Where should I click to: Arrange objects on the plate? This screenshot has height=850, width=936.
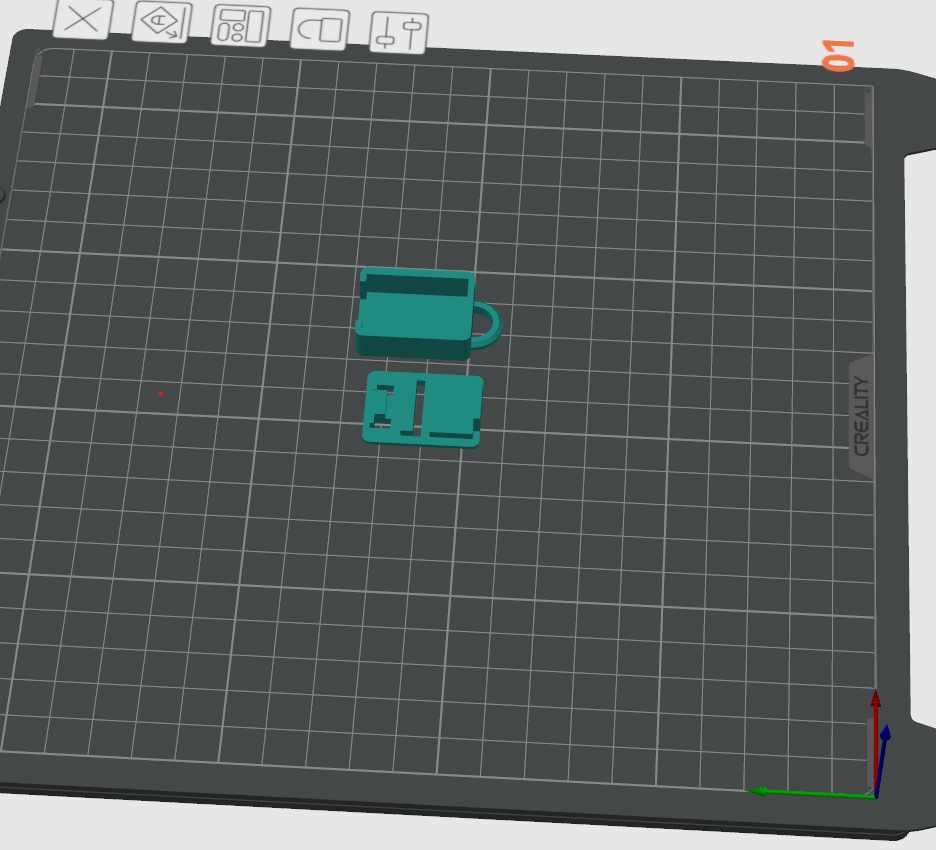pos(240,26)
